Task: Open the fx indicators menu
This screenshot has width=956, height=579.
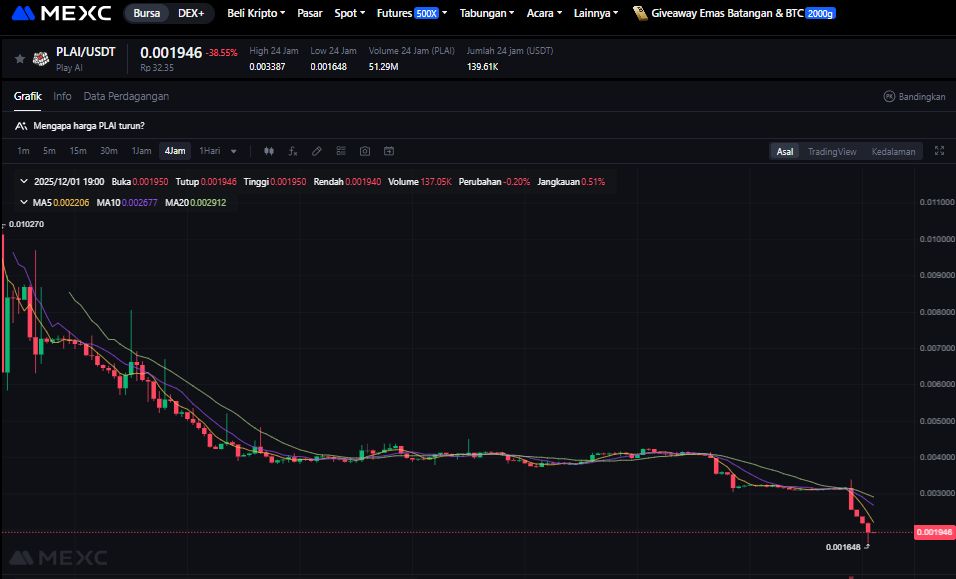Action: pos(292,151)
